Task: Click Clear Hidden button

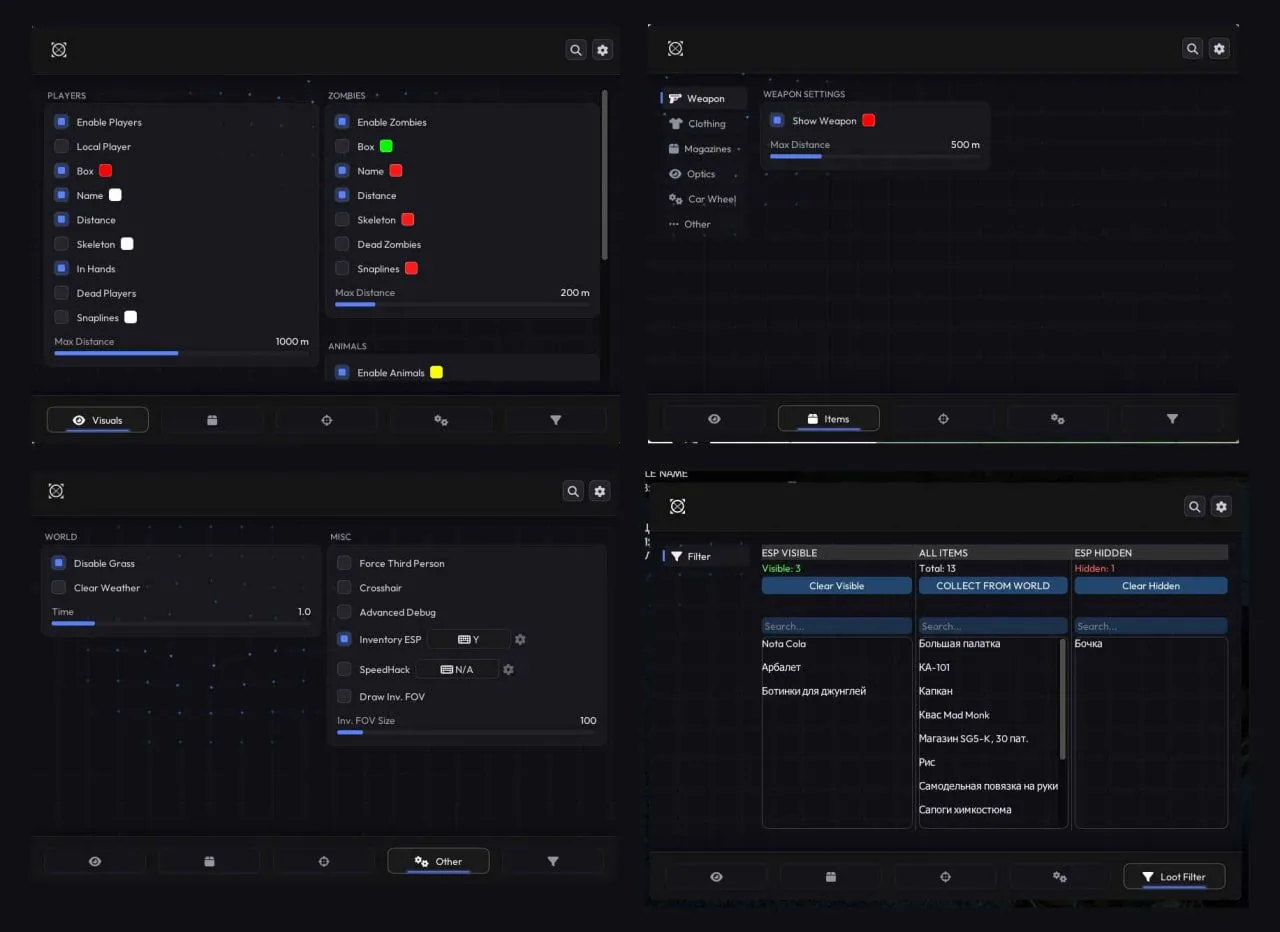Action: pyautogui.click(x=1151, y=586)
